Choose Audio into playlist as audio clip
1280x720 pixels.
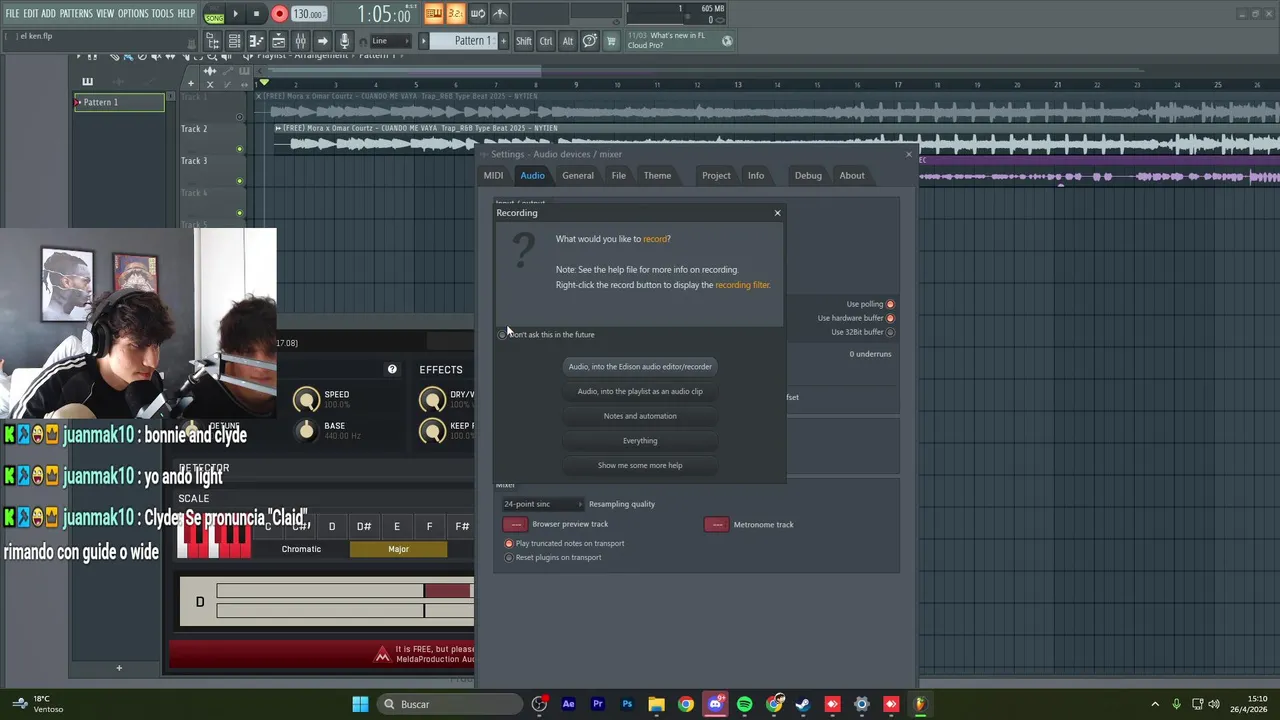(640, 392)
